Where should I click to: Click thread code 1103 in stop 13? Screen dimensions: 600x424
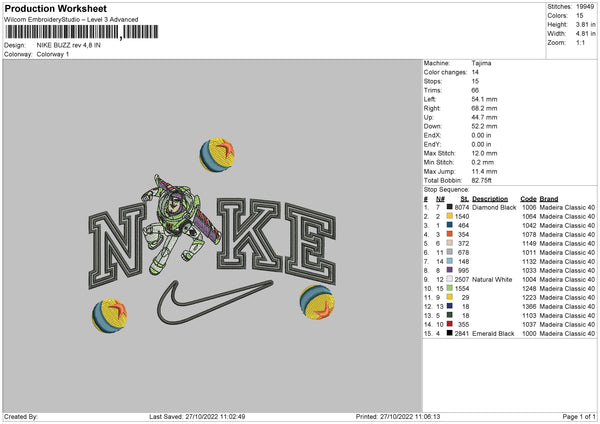(x=529, y=316)
